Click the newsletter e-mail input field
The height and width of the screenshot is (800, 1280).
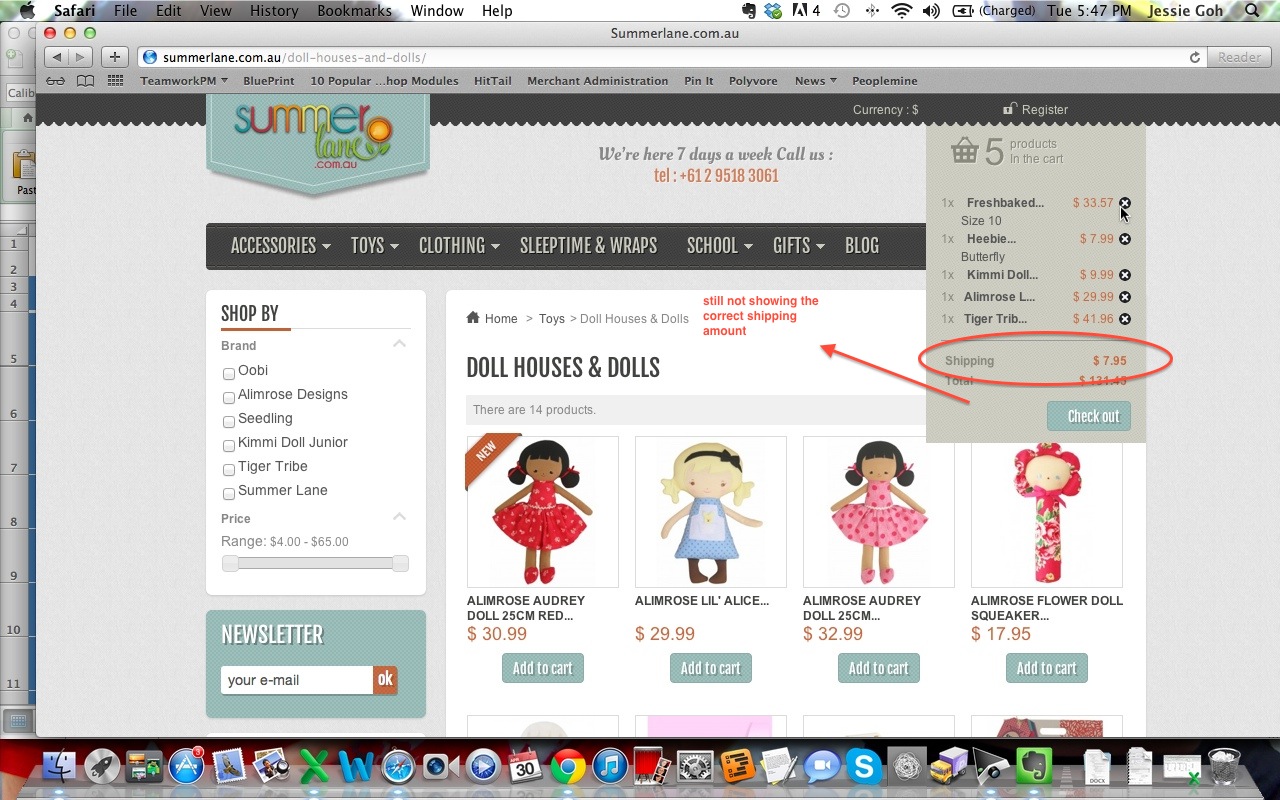click(297, 680)
